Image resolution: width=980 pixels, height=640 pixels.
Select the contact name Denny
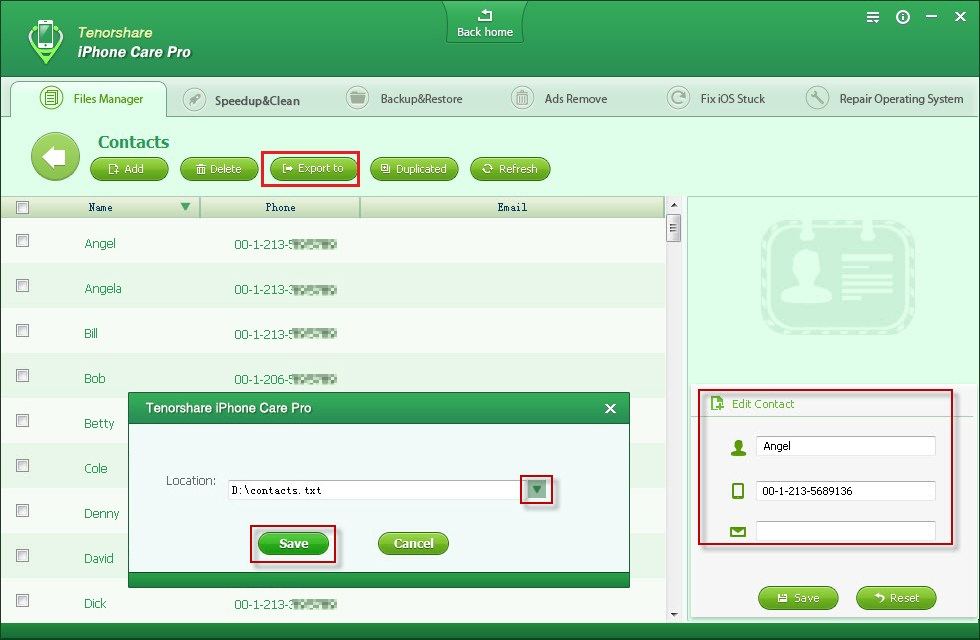tap(102, 514)
